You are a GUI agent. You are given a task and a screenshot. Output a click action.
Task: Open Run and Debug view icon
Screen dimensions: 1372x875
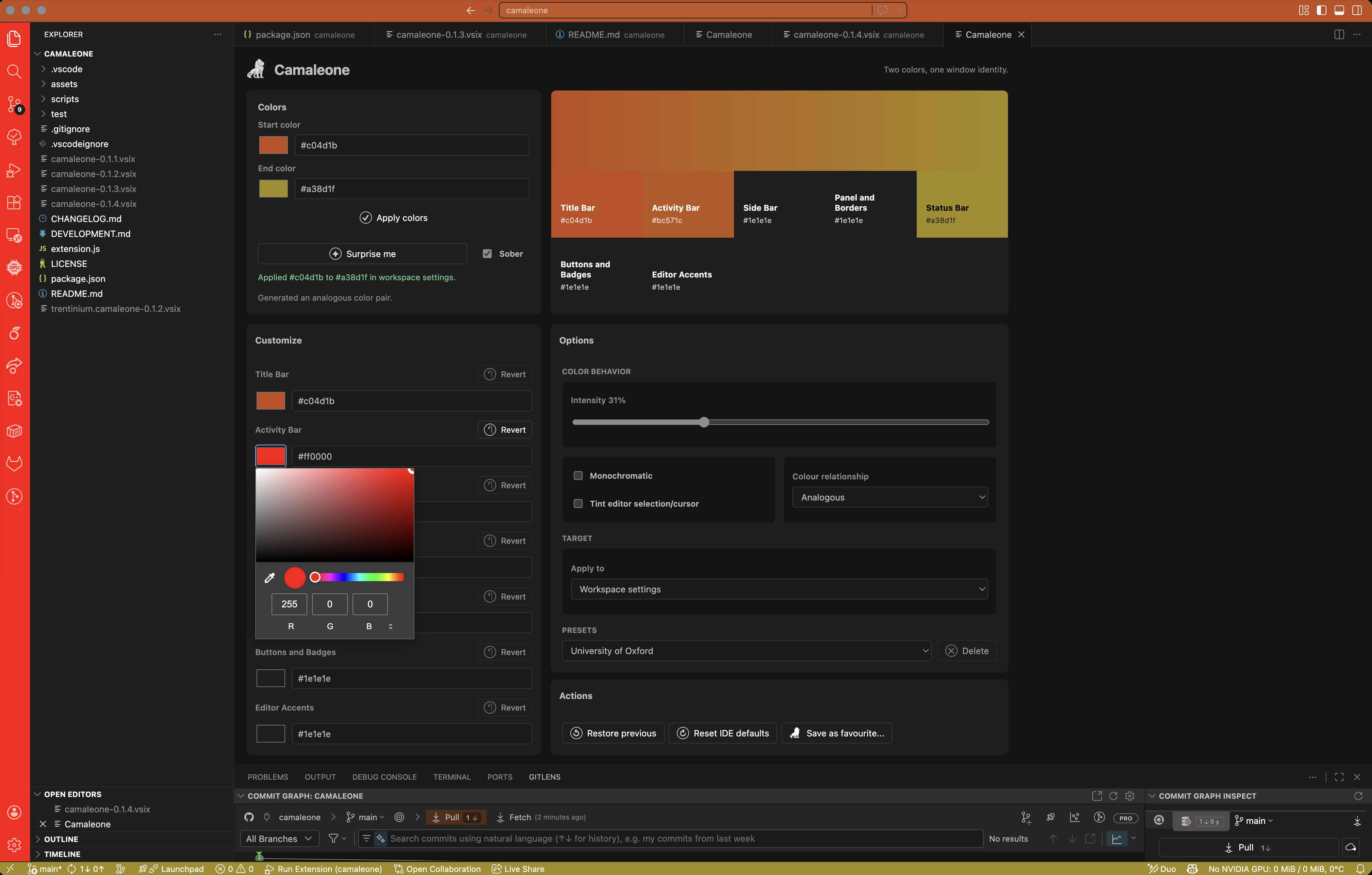point(14,170)
